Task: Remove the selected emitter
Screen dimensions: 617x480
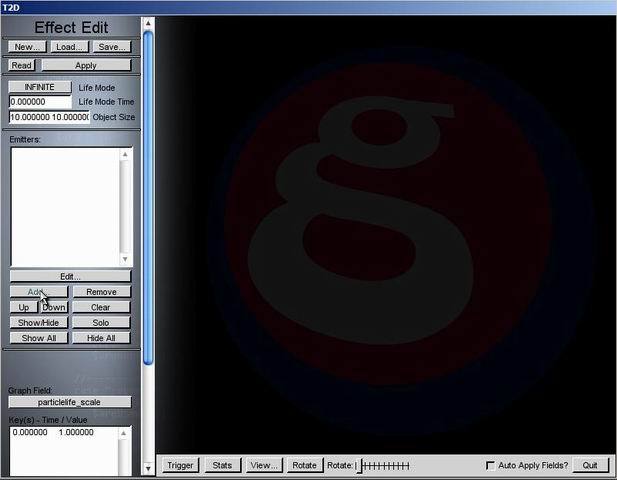Action: tap(101, 292)
